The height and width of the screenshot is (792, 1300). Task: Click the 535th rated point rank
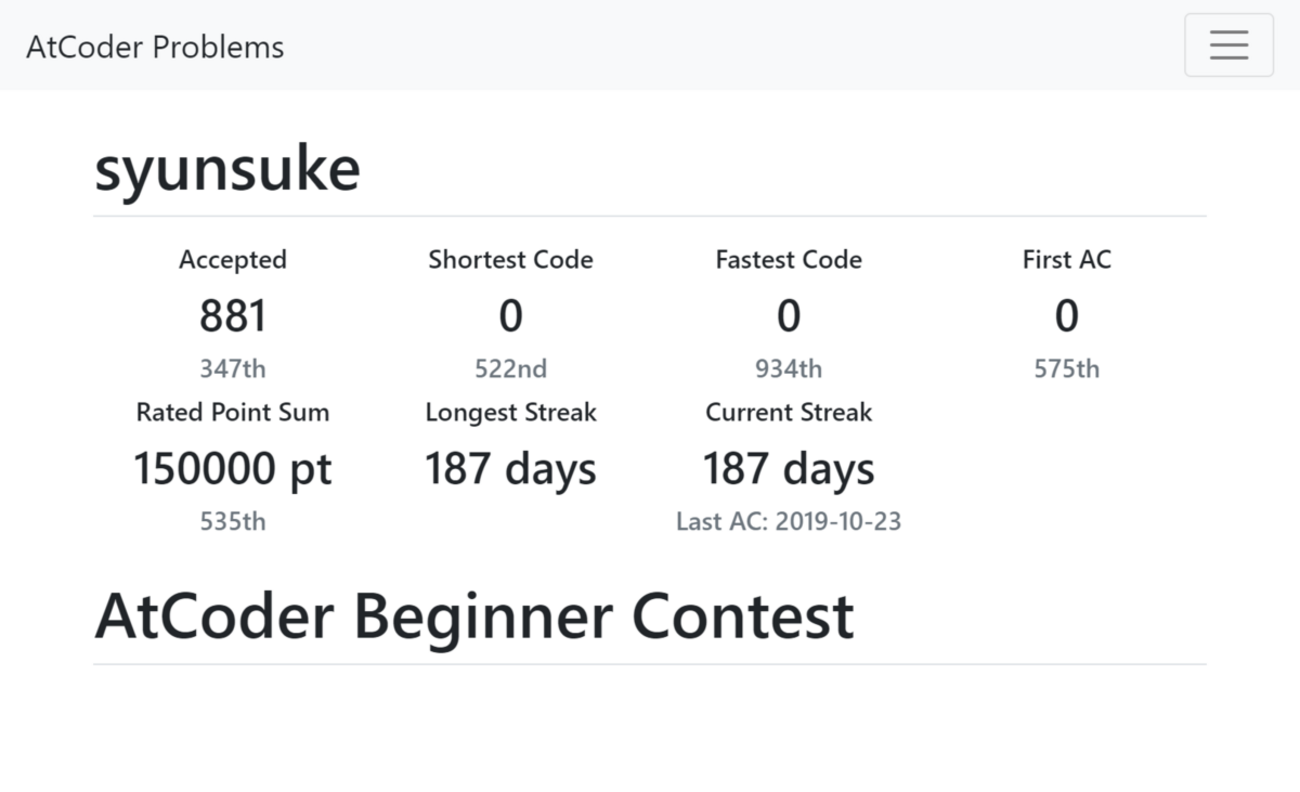(233, 522)
